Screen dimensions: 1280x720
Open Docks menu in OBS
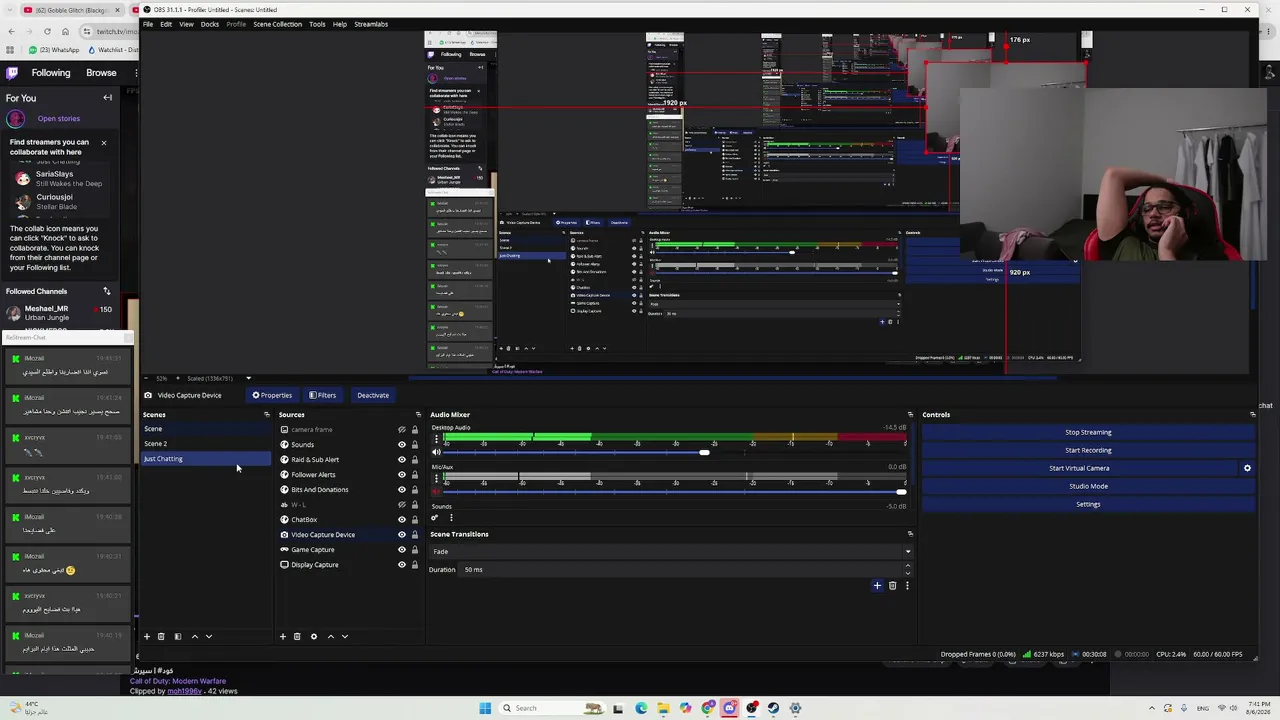(210, 24)
